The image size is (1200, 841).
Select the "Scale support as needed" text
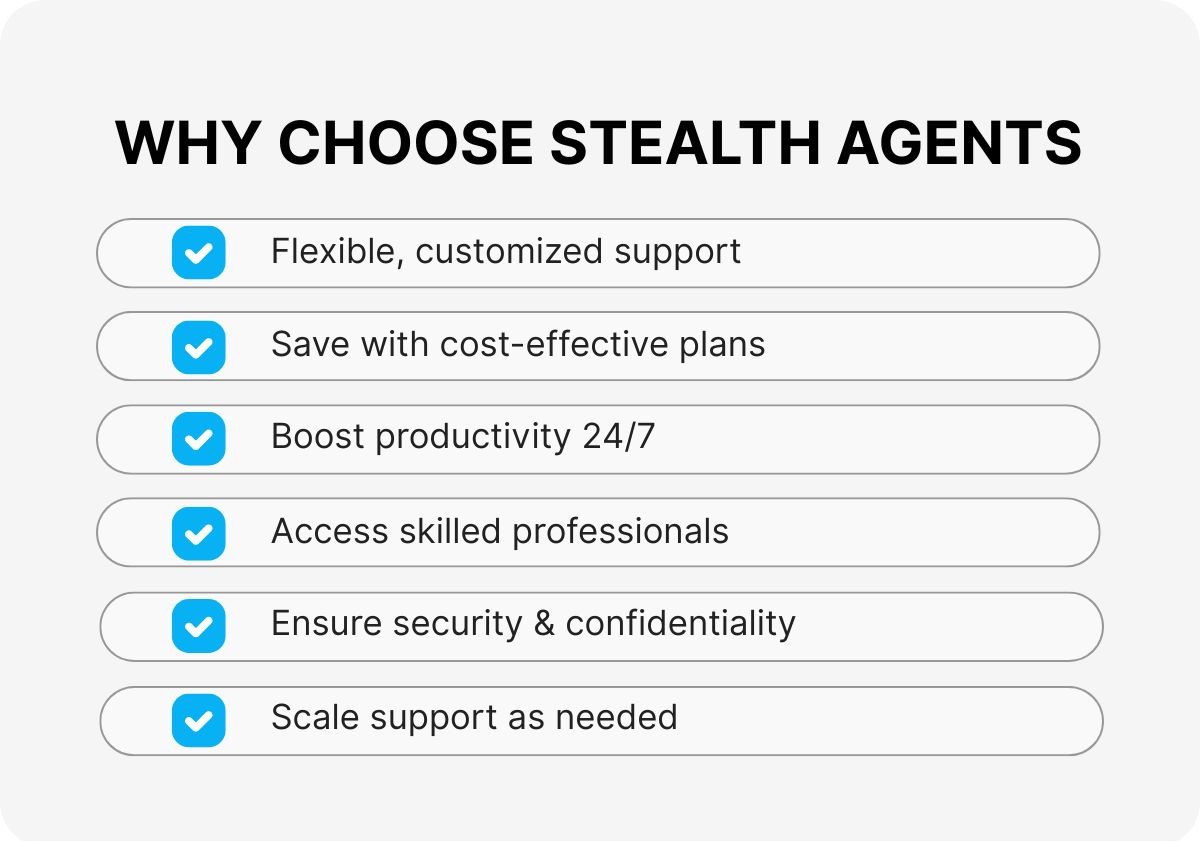point(473,718)
